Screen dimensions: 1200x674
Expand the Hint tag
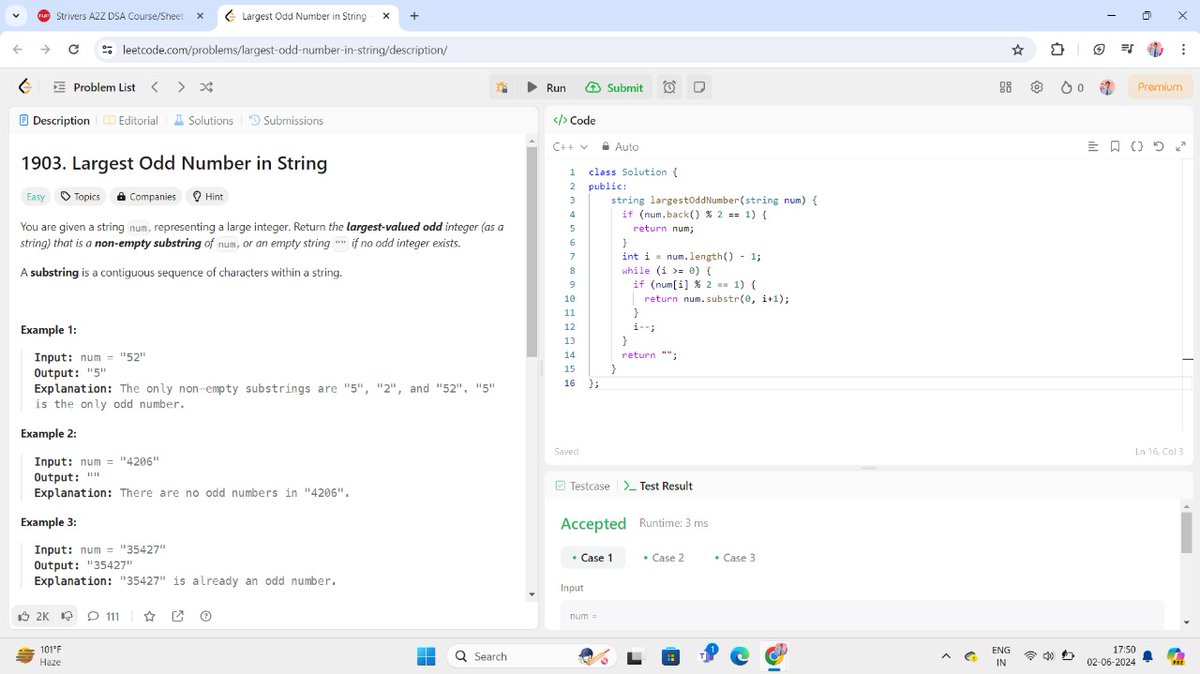[208, 197]
